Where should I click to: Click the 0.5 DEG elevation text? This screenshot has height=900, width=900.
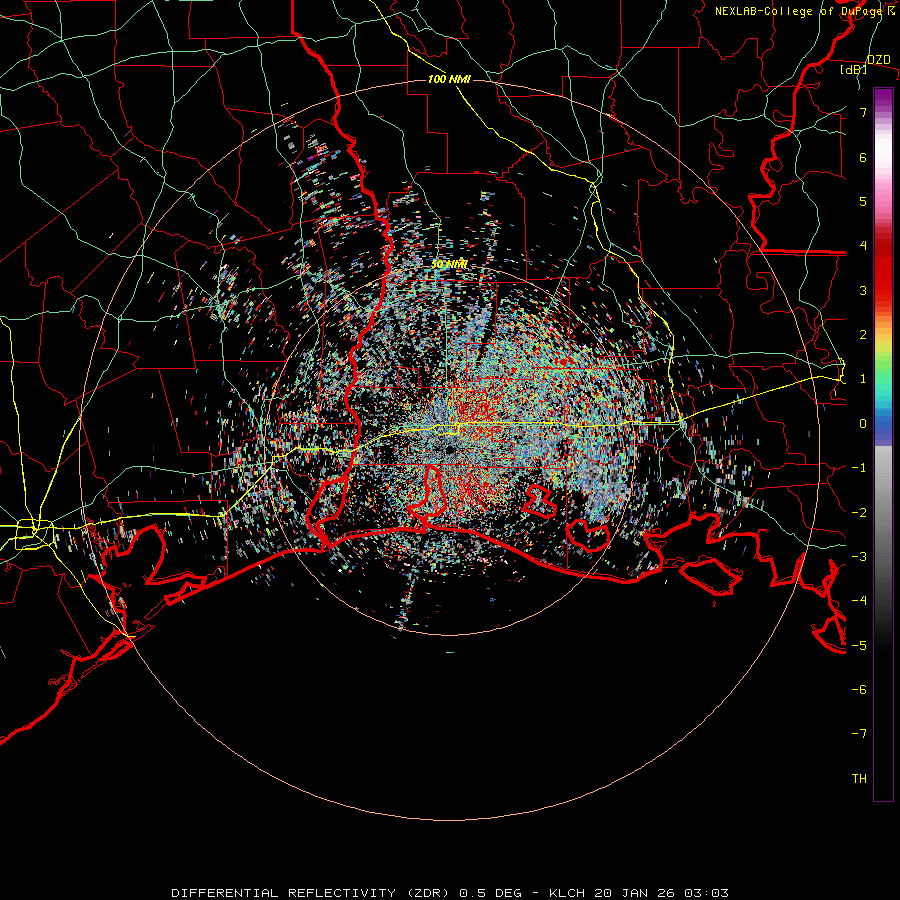click(x=490, y=893)
